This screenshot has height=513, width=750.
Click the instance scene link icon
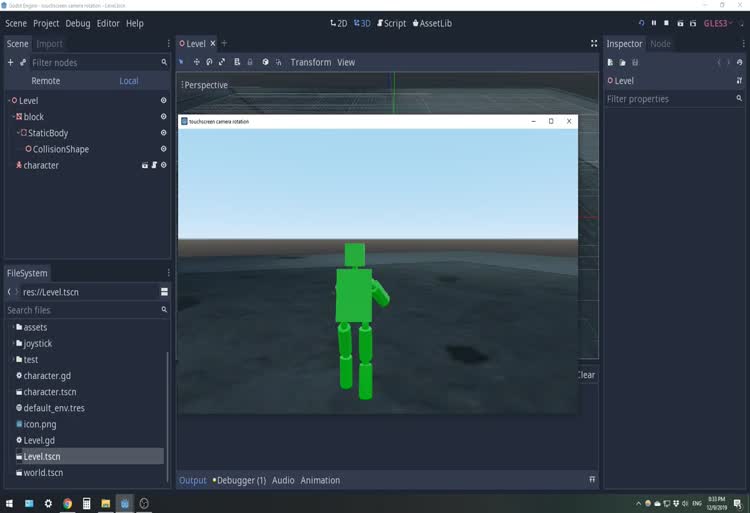[x=23, y=62]
